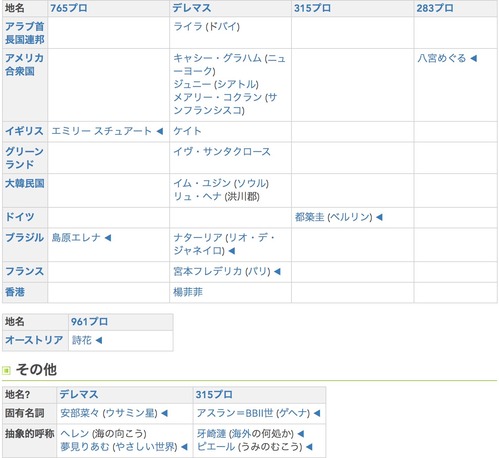Open the 島原エレナ character link
The width and height of the screenshot is (499, 458).
[x=76, y=238]
